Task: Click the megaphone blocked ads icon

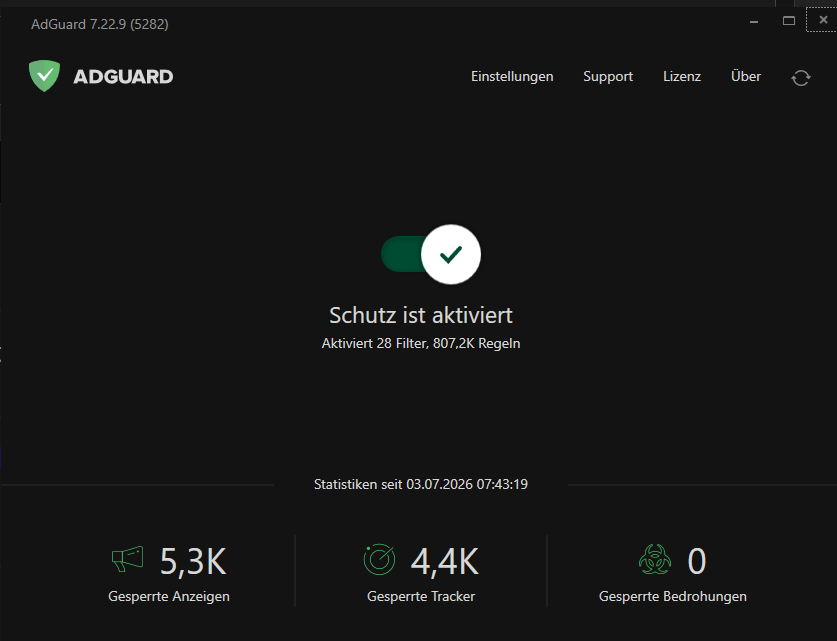Action: point(128,559)
